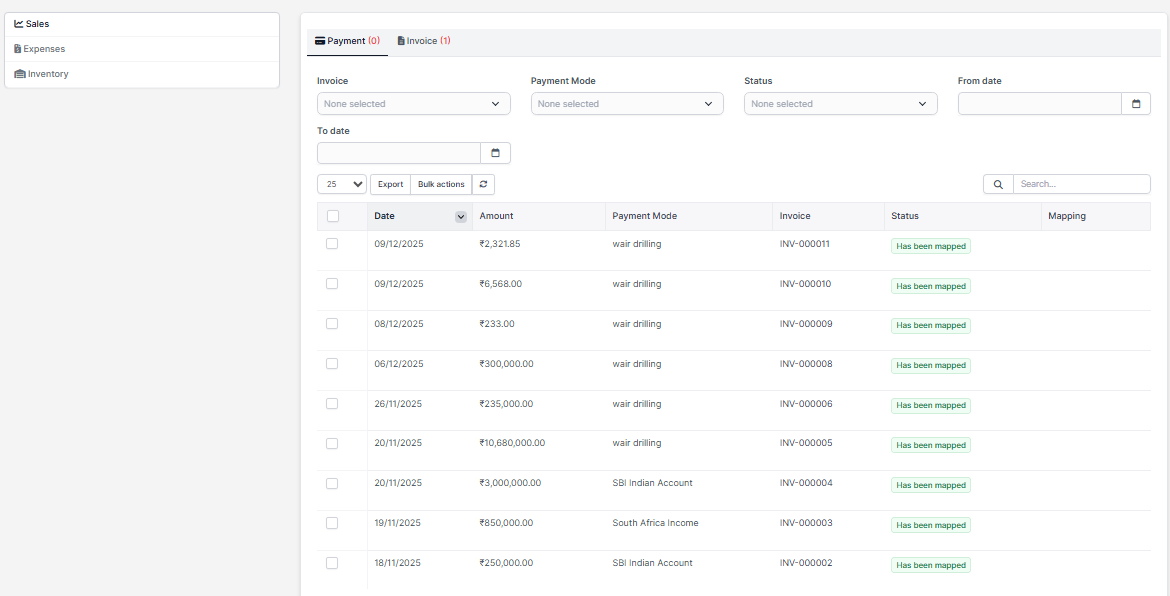Viewport: 1170px width, 596px height.
Task: Change the 25 rows-per-page selector
Action: pyautogui.click(x=343, y=184)
